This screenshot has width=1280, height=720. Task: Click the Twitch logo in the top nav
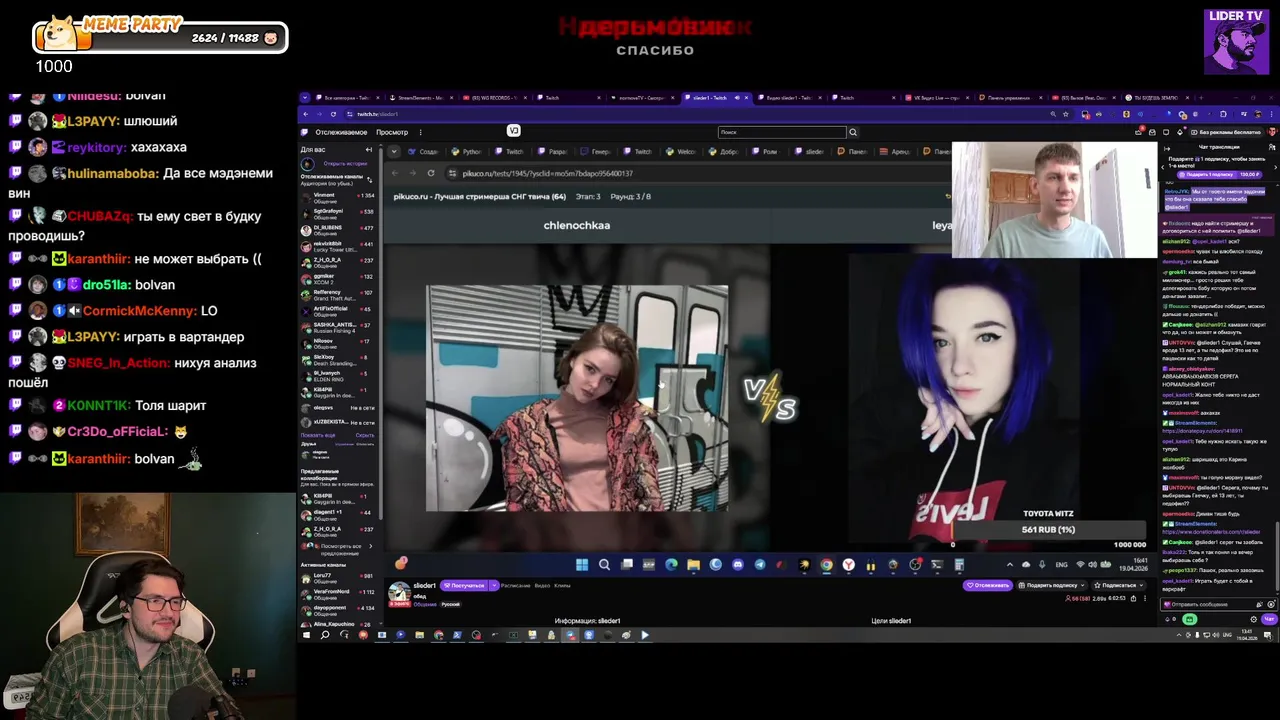(x=305, y=132)
